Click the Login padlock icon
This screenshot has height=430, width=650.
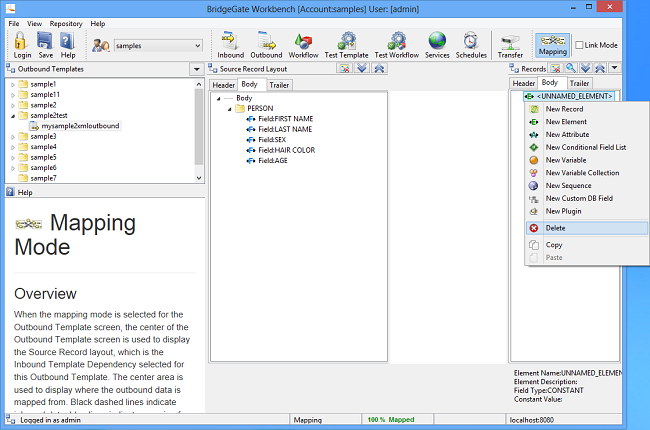[x=21, y=41]
